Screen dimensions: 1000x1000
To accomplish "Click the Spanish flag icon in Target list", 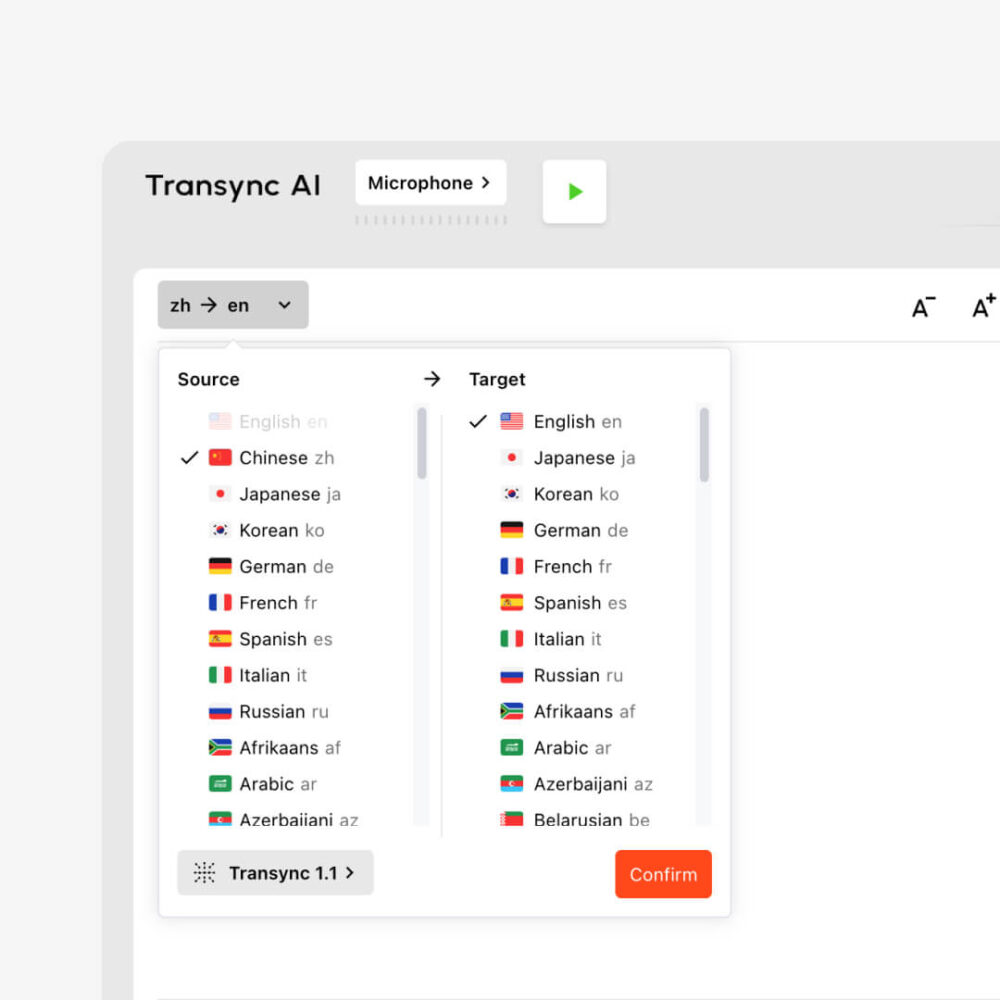I will coord(512,603).
